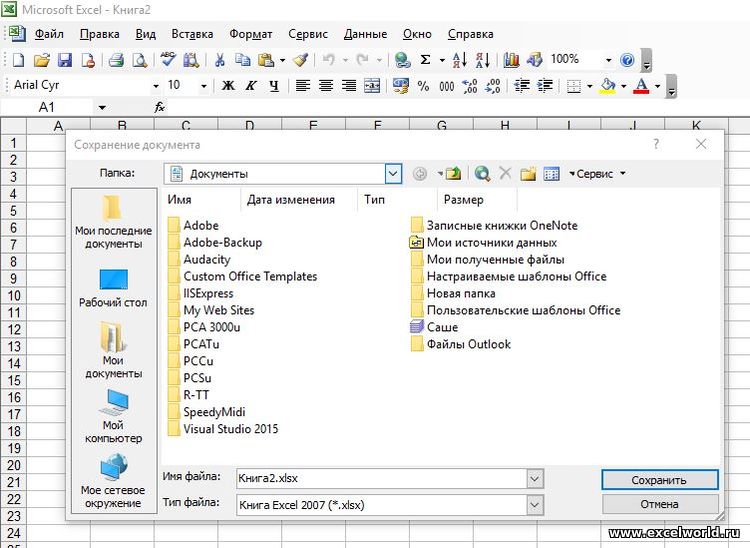
Task: Select the Visual Studio 2015 folder
Action: 223,429
